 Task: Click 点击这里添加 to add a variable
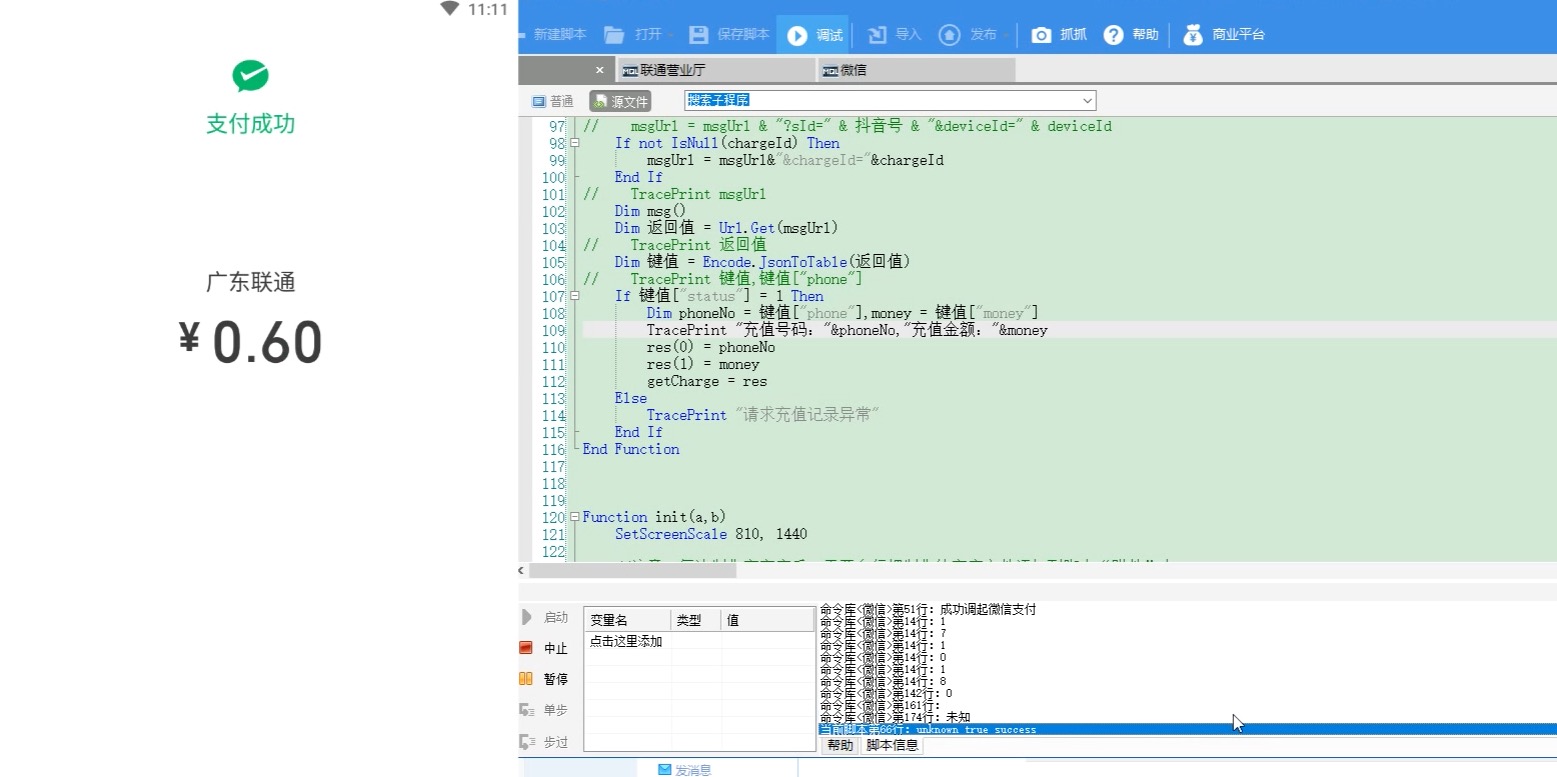626,641
